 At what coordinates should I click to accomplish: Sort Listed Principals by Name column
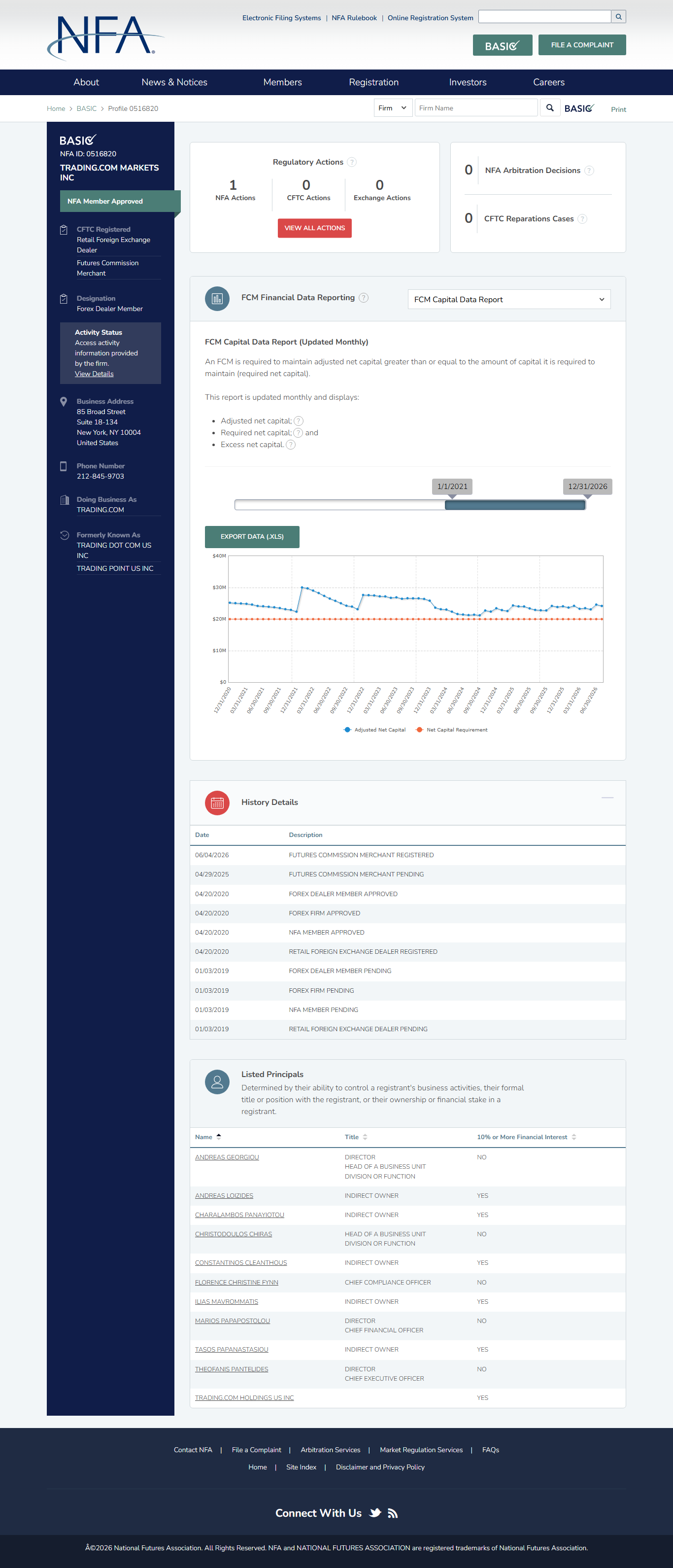pyautogui.click(x=208, y=1136)
